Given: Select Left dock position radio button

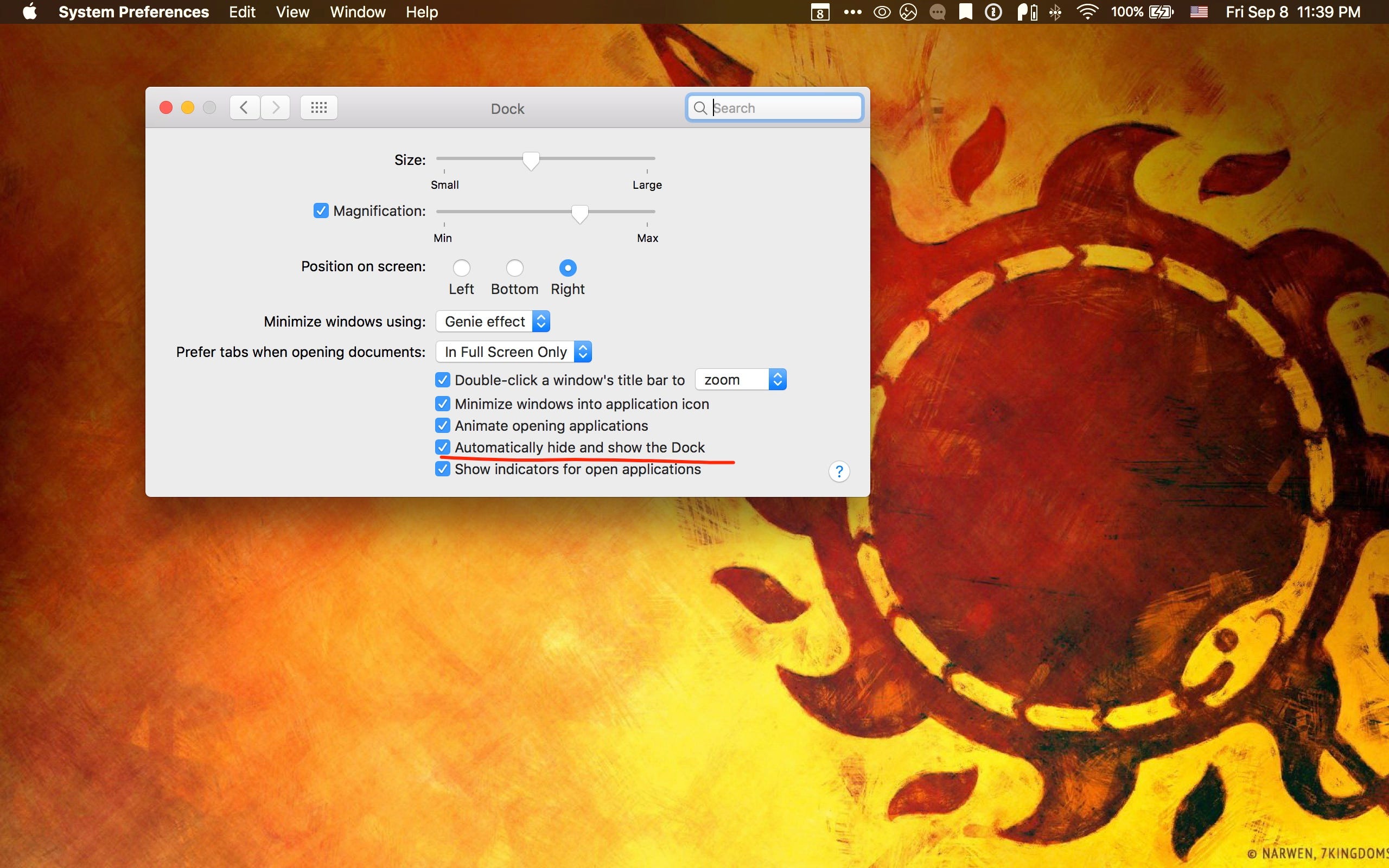Looking at the screenshot, I should [x=462, y=267].
